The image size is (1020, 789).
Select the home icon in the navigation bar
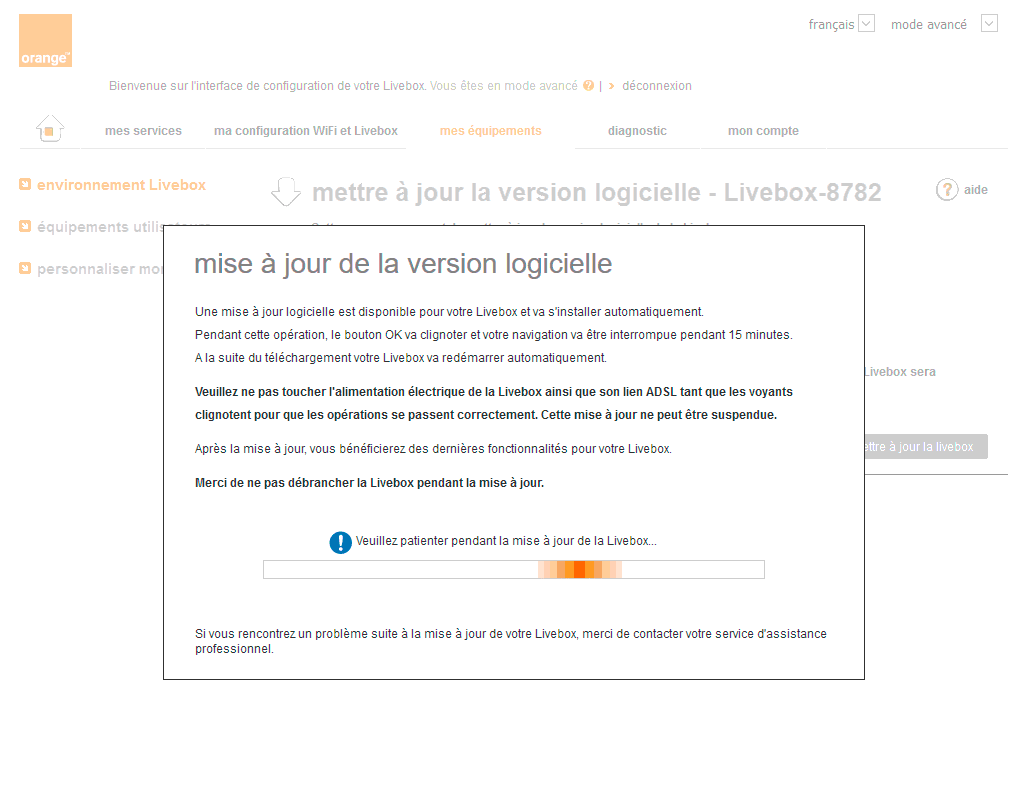point(48,128)
